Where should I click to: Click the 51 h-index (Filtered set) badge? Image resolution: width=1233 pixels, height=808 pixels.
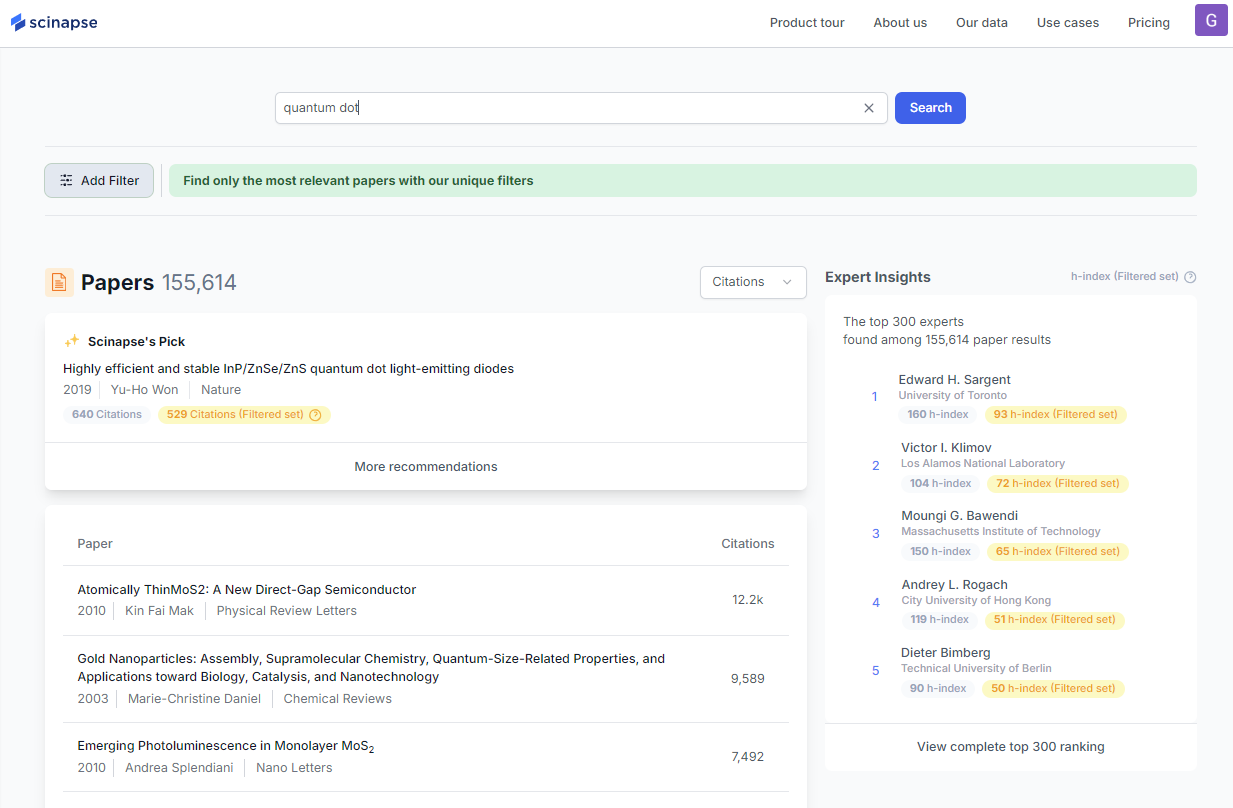point(1055,619)
